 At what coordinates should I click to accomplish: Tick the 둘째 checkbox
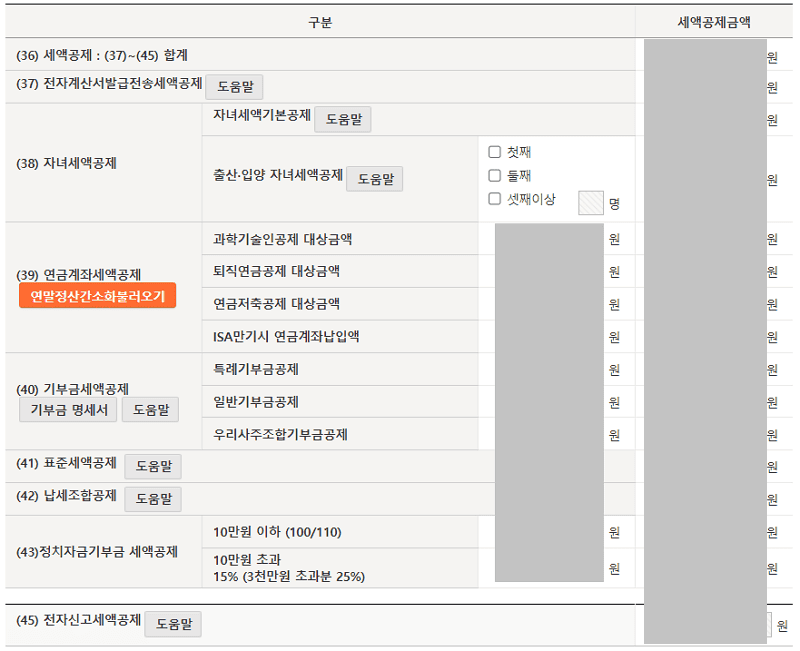[x=494, y=176]
